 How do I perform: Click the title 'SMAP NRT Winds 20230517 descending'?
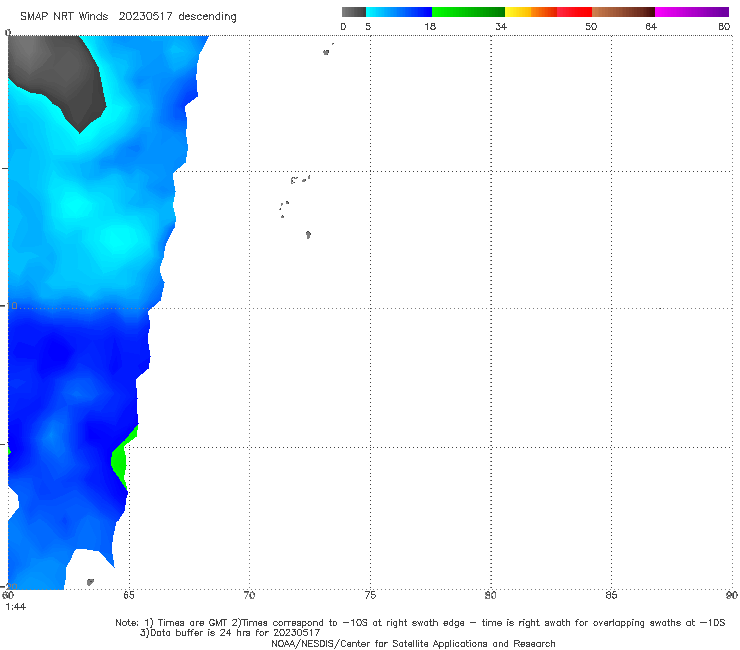128,17
